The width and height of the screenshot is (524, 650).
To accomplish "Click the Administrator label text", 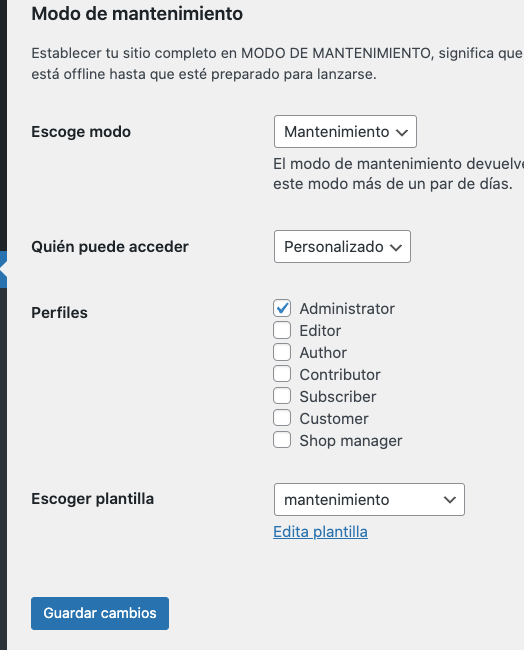I will point(347,309).
